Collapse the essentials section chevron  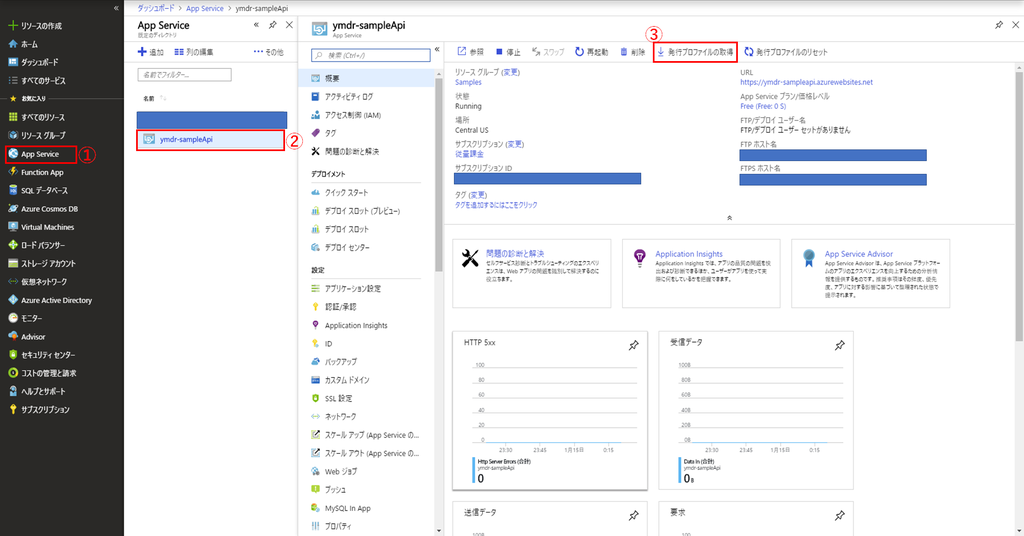coord(729,218)
